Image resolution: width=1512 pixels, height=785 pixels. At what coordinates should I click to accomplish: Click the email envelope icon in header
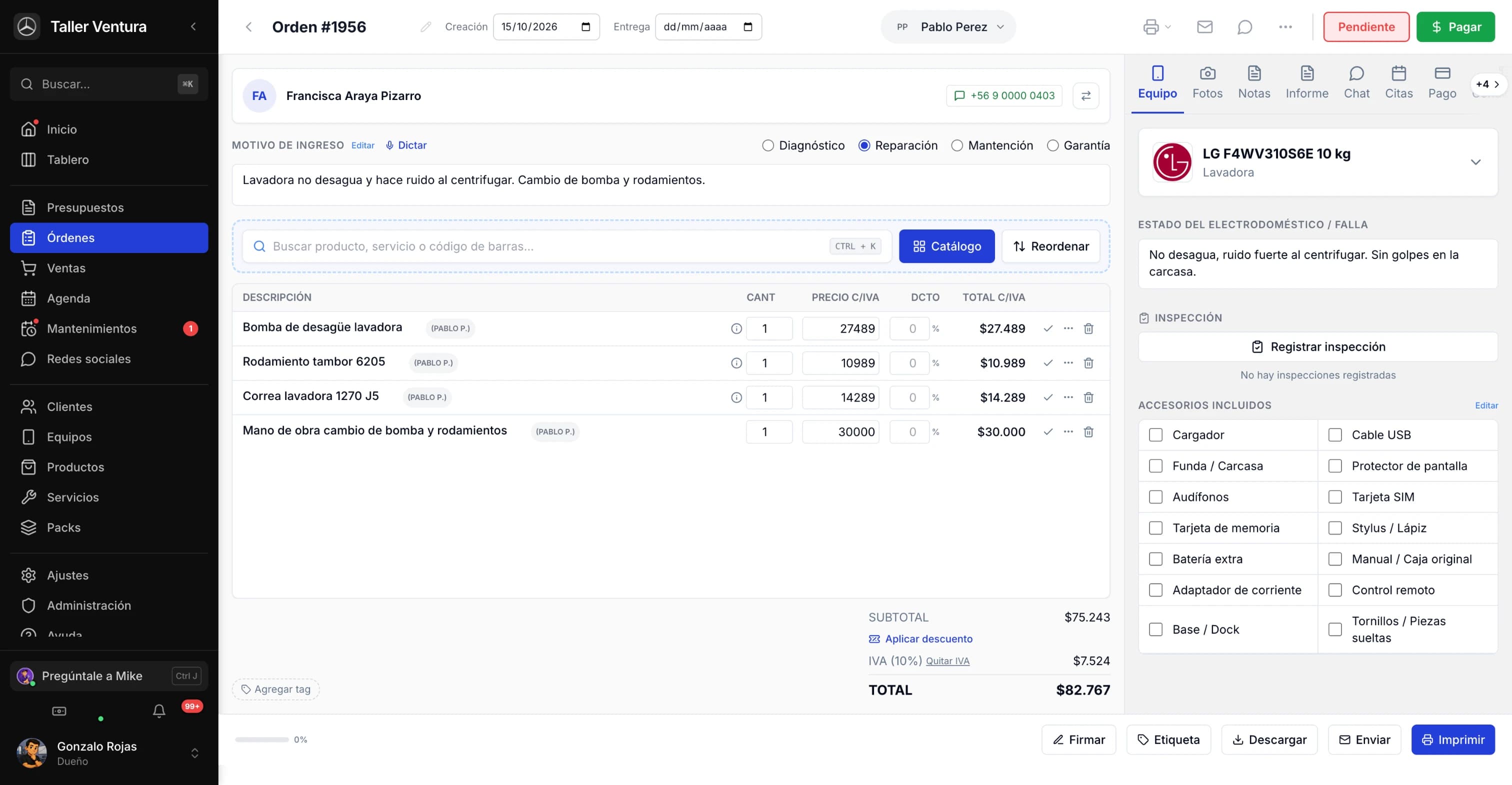click(x=1204, y=27)
